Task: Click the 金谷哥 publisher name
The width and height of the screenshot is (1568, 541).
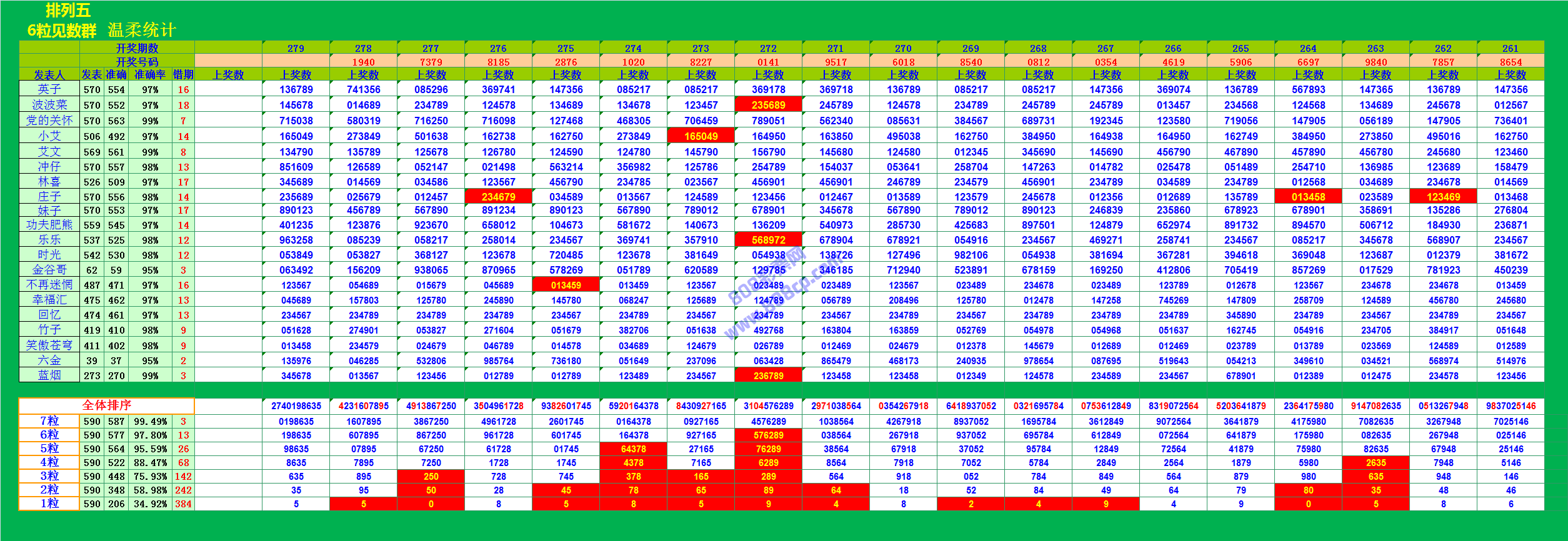Action: click(x=49, y=270)
